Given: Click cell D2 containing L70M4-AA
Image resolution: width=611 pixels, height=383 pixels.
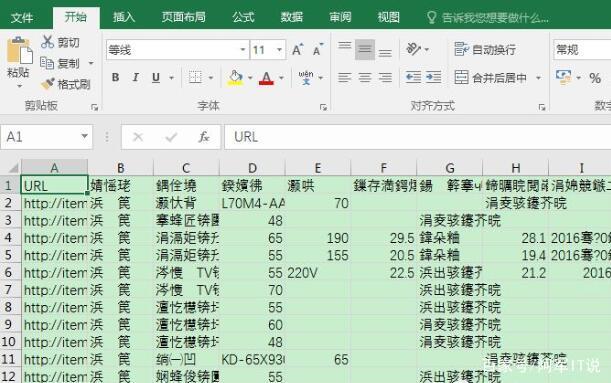Looking at the screenshot, I should coord(252,203).
